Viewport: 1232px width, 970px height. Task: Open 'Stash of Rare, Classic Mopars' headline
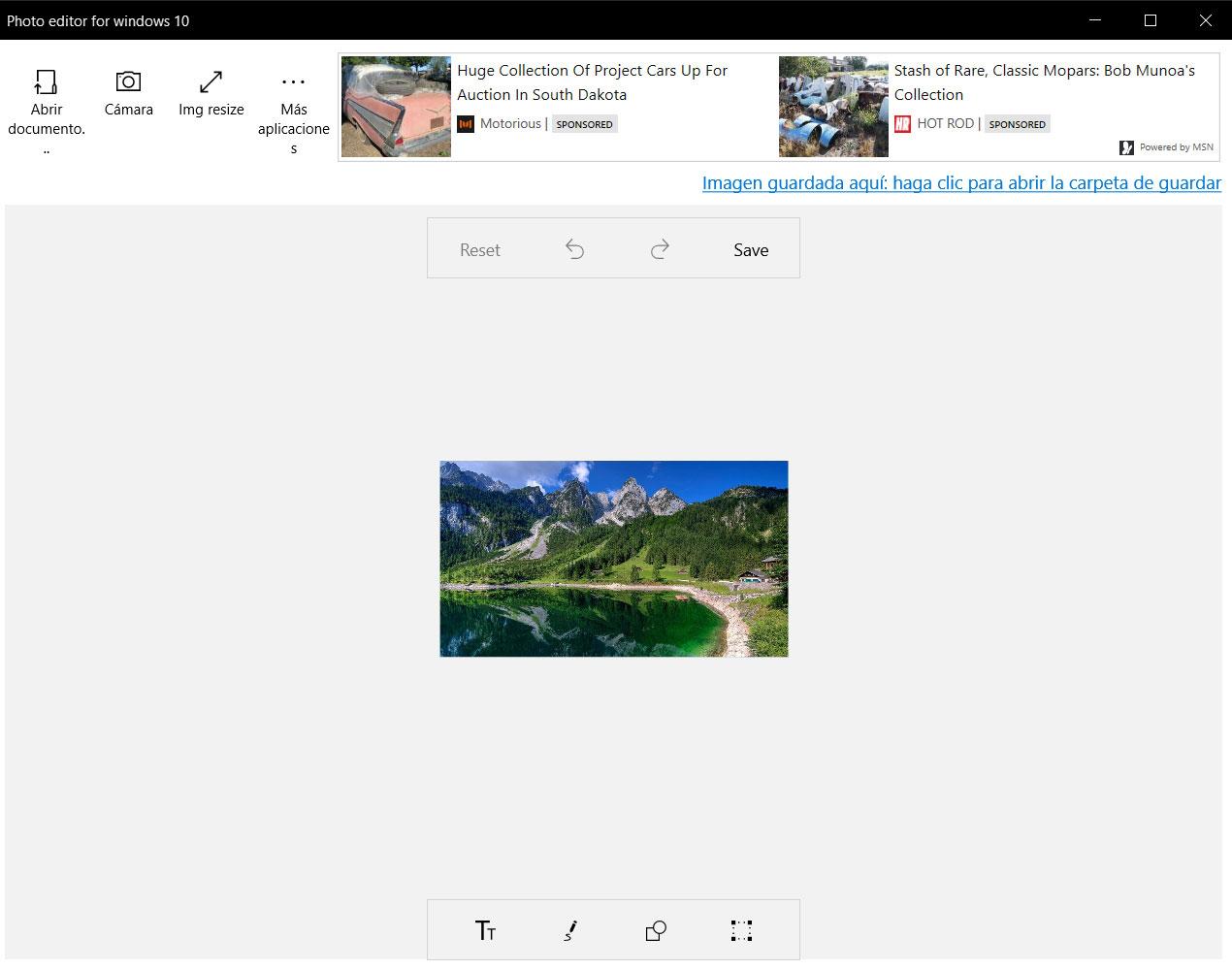coord(1044,82)
